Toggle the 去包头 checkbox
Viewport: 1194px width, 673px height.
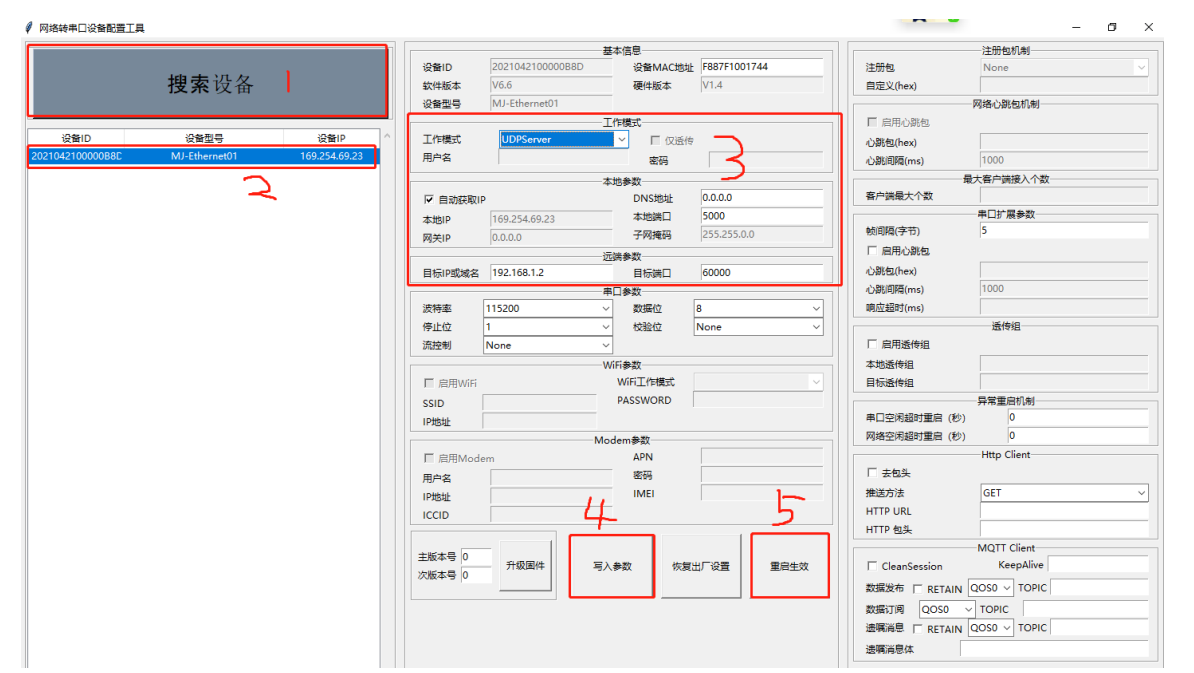[x=872, y=473]
